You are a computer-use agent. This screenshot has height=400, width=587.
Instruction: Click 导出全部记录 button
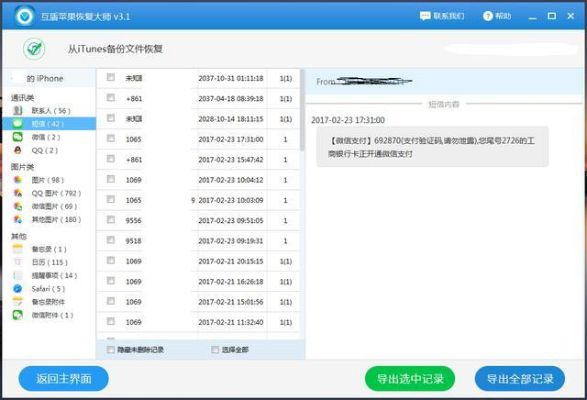click(520, 379)
